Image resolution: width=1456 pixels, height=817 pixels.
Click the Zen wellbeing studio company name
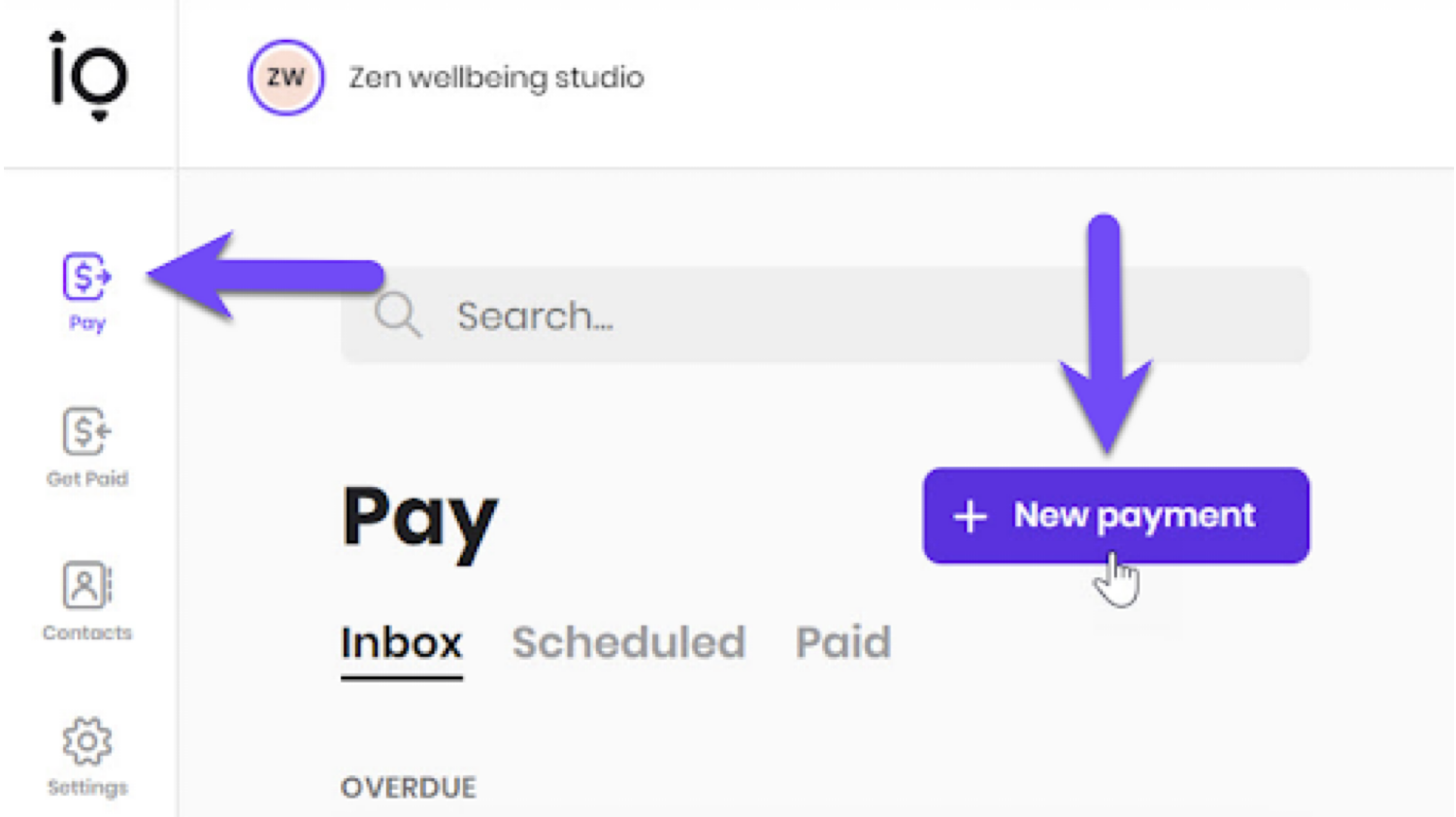(x=496, y=78)
